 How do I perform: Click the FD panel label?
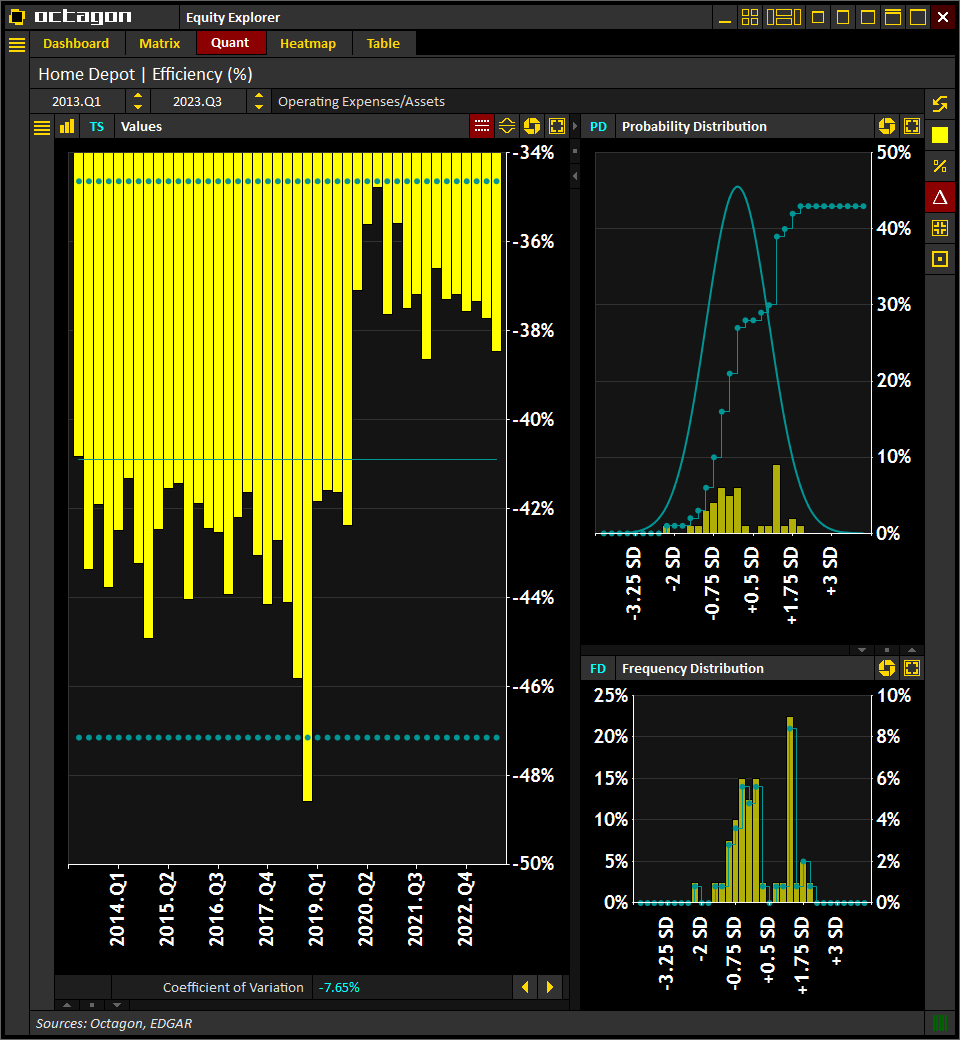pyautogui.click(x=598, y=669)
